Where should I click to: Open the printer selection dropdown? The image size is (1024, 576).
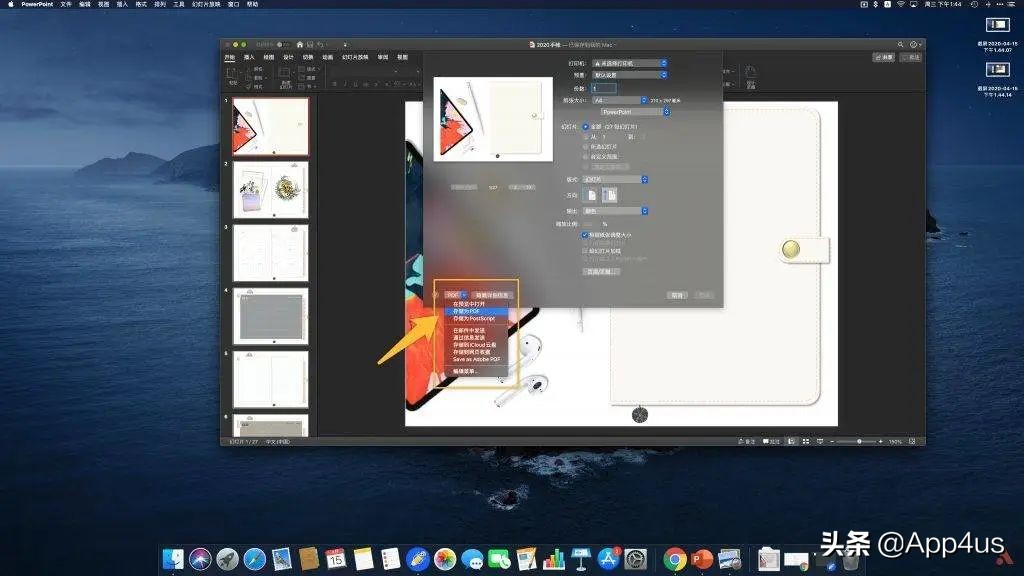click(625, 63)
